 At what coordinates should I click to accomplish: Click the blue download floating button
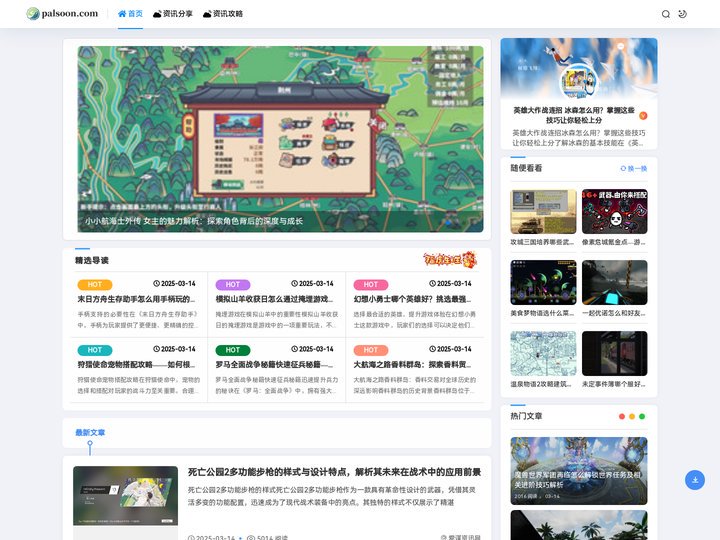point(695,480)
